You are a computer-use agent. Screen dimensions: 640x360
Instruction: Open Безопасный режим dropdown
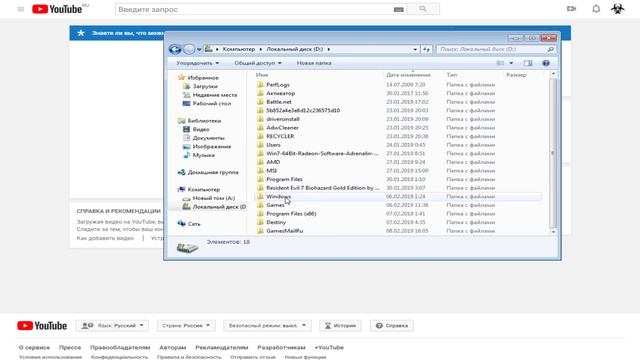267,325
